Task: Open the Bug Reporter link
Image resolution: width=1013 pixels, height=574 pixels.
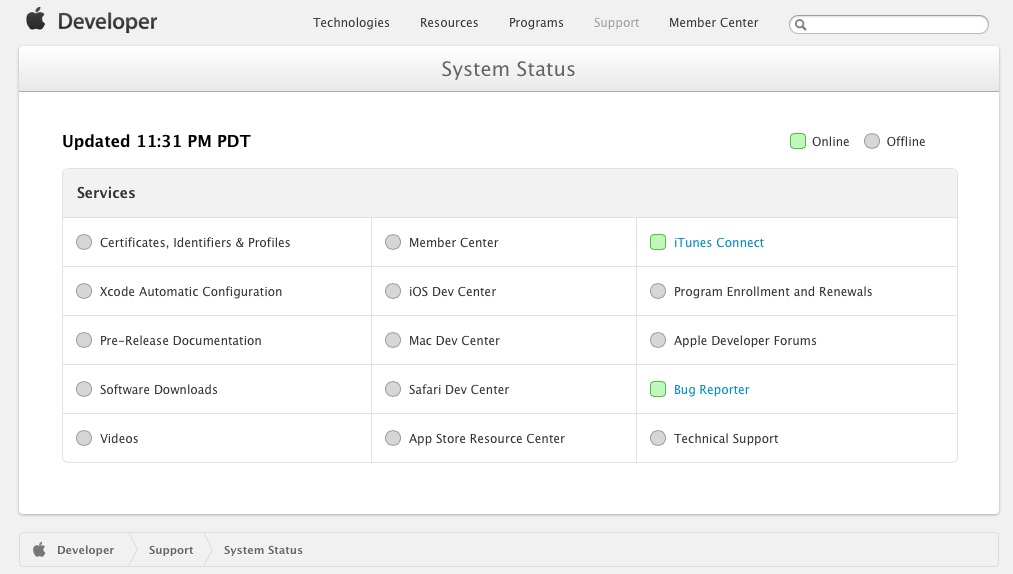Action: pos(711,389)
